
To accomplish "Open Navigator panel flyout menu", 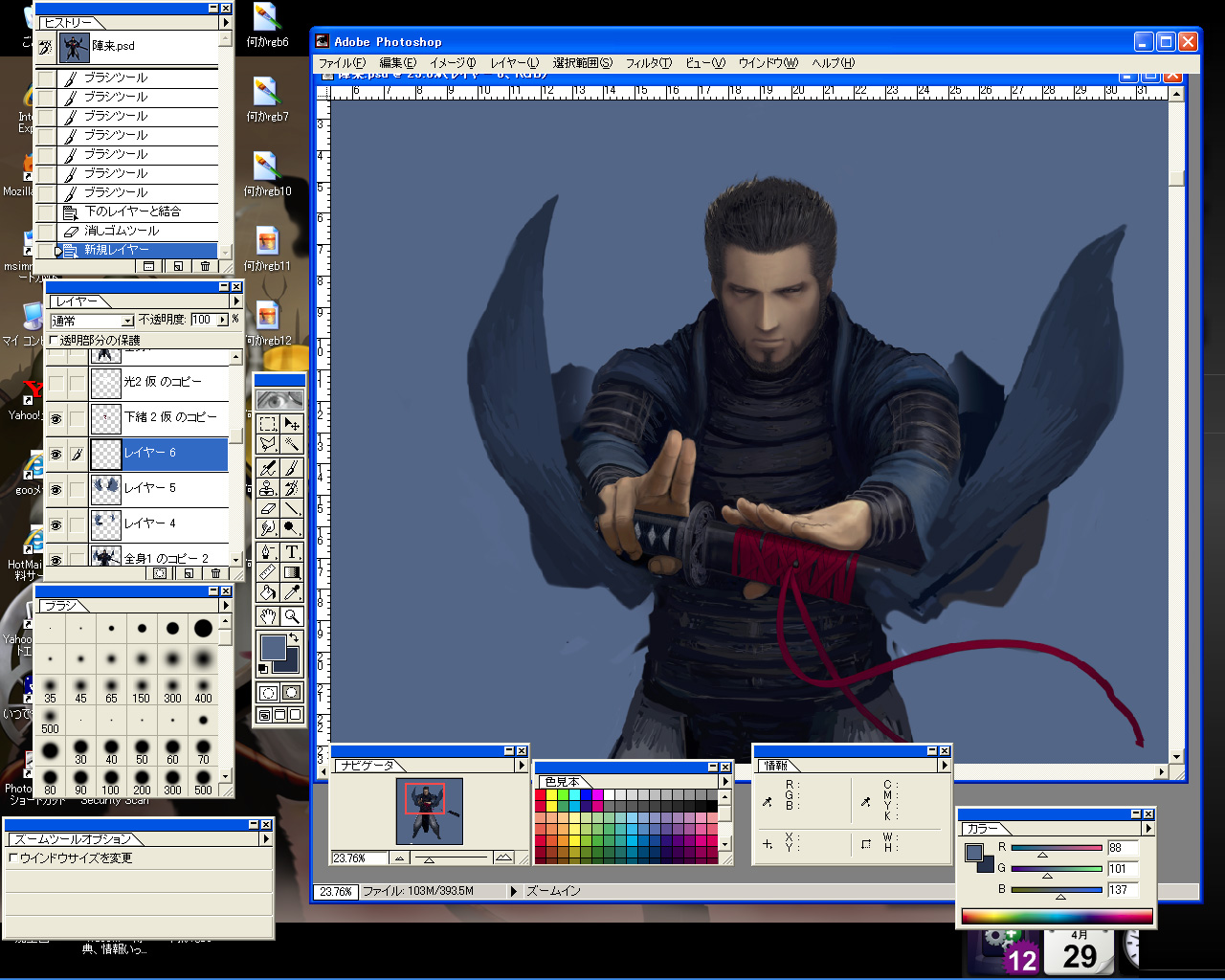I will point(522,765).
